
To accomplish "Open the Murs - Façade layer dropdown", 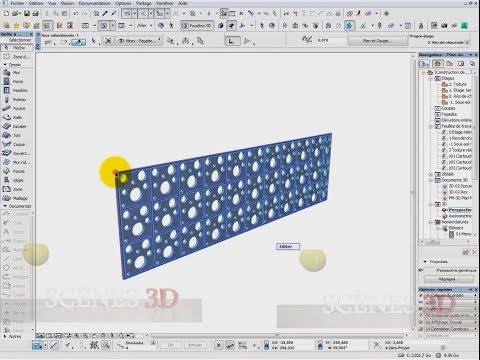I will (x=139, y=41).
